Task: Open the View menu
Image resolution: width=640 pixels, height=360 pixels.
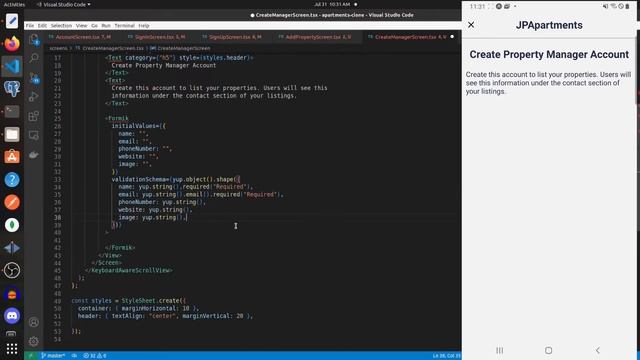Action: point(81,25)
